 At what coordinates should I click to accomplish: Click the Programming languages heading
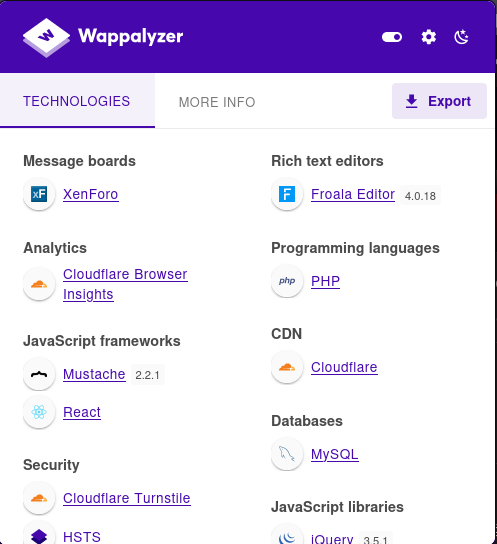(x=355, y=248)
